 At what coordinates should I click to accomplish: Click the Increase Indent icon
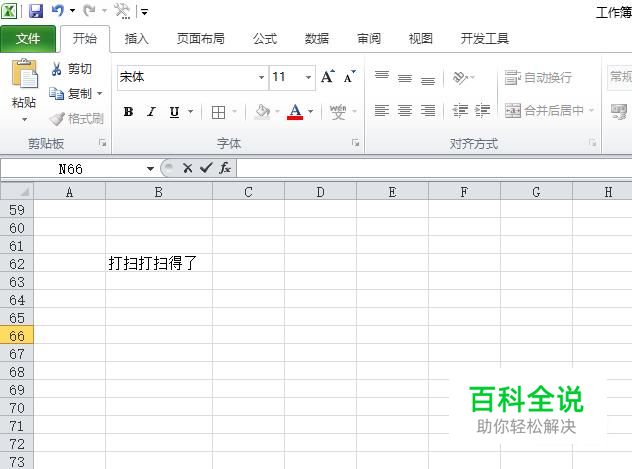pyautogui.click(x=482, y=110)
